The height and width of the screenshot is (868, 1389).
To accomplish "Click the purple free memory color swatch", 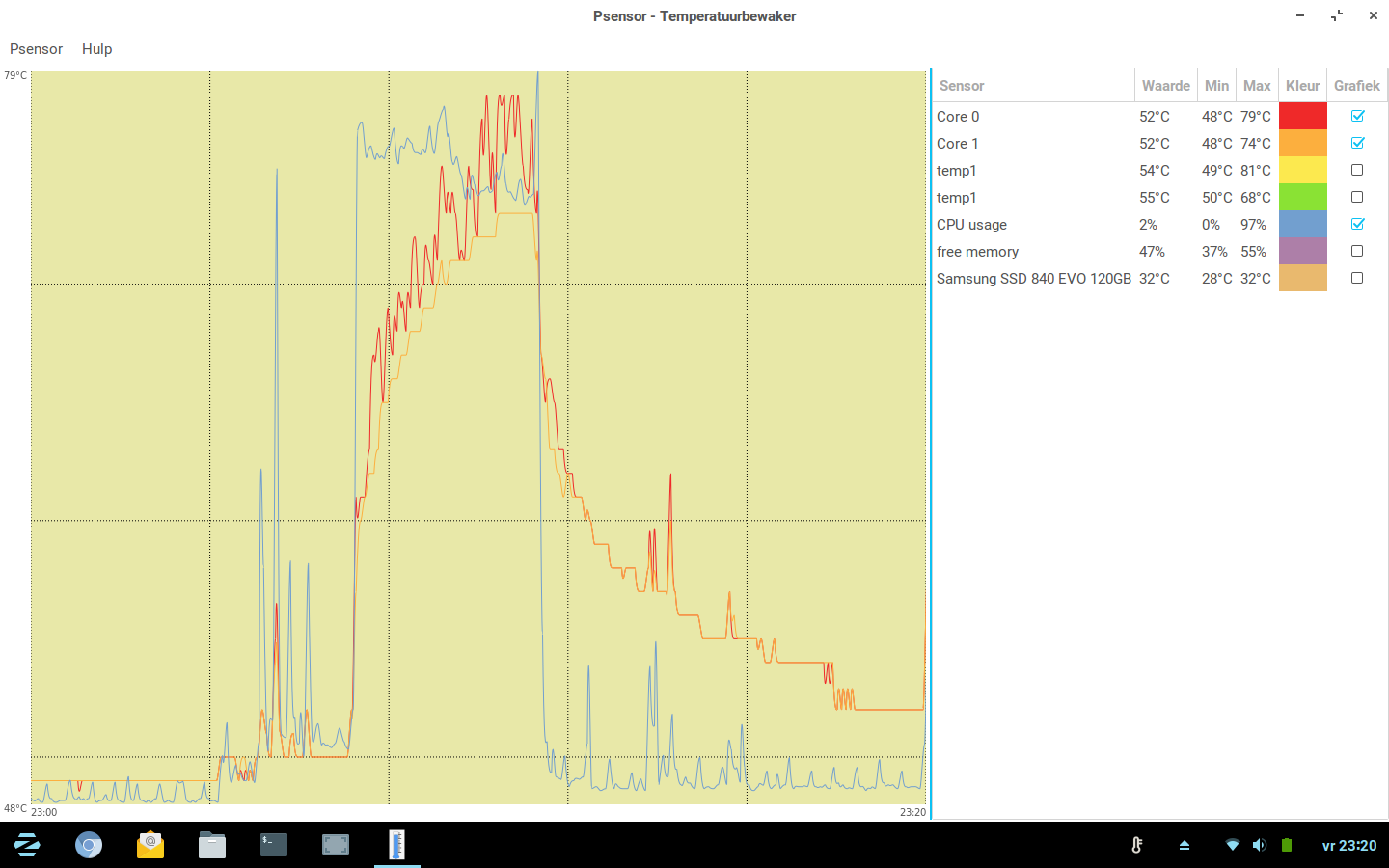I will click(x=1303, y=251).
